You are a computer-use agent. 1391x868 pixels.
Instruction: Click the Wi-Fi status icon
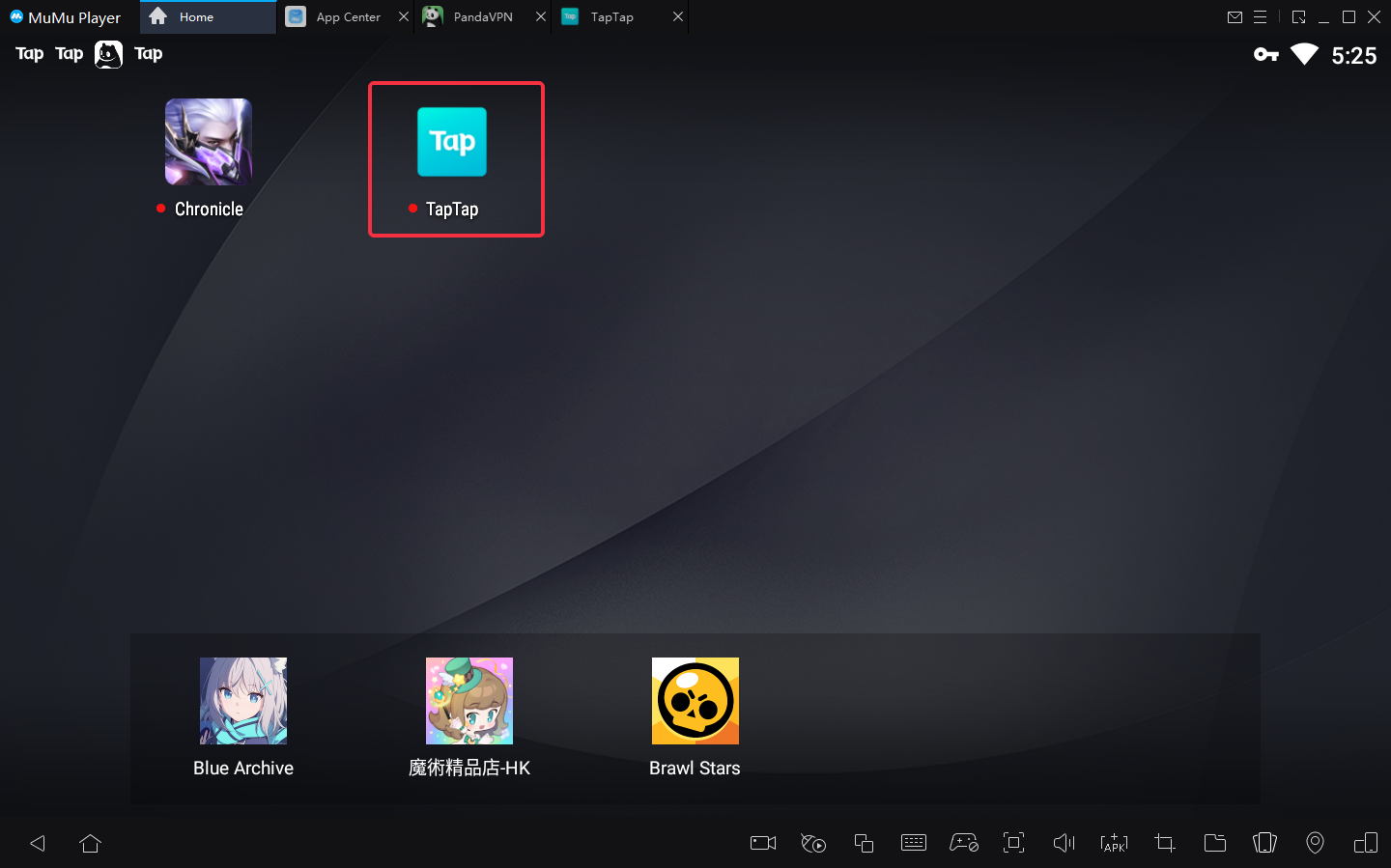click(1304, 54)
